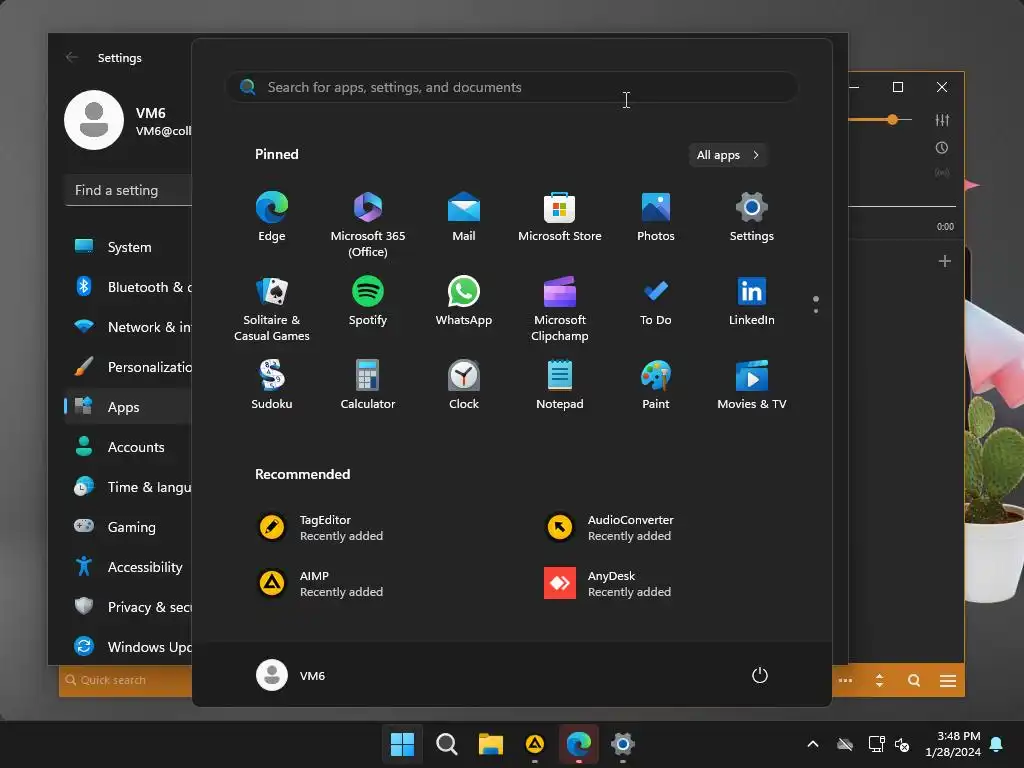Viewport: 1024px width, 768px height.
Task: Open the Calculator app
Action: pos(368,385)
